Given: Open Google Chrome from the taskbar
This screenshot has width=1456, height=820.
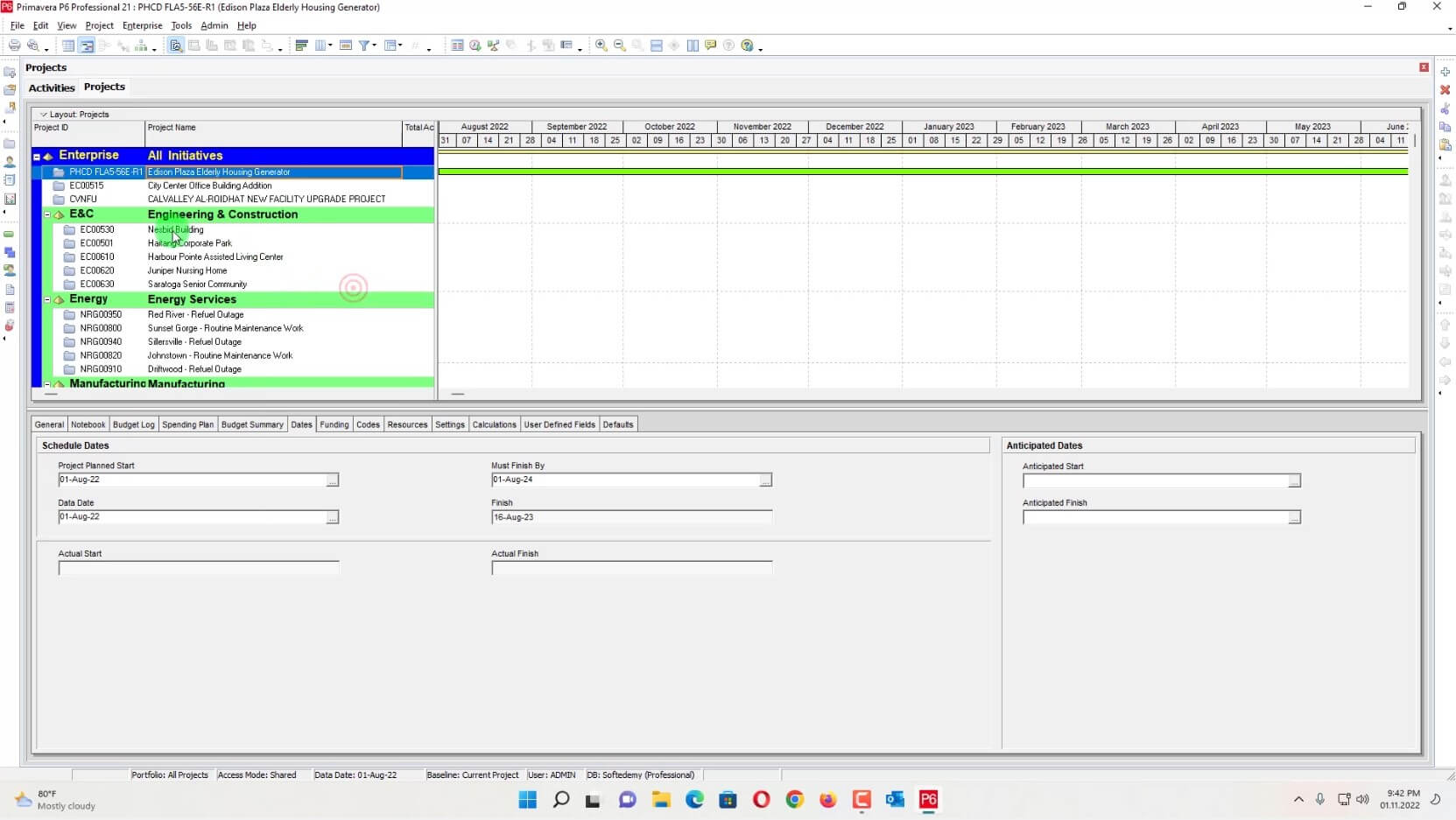Looking at the screenshot, I should pyautogui.click(x=794, y=799).
